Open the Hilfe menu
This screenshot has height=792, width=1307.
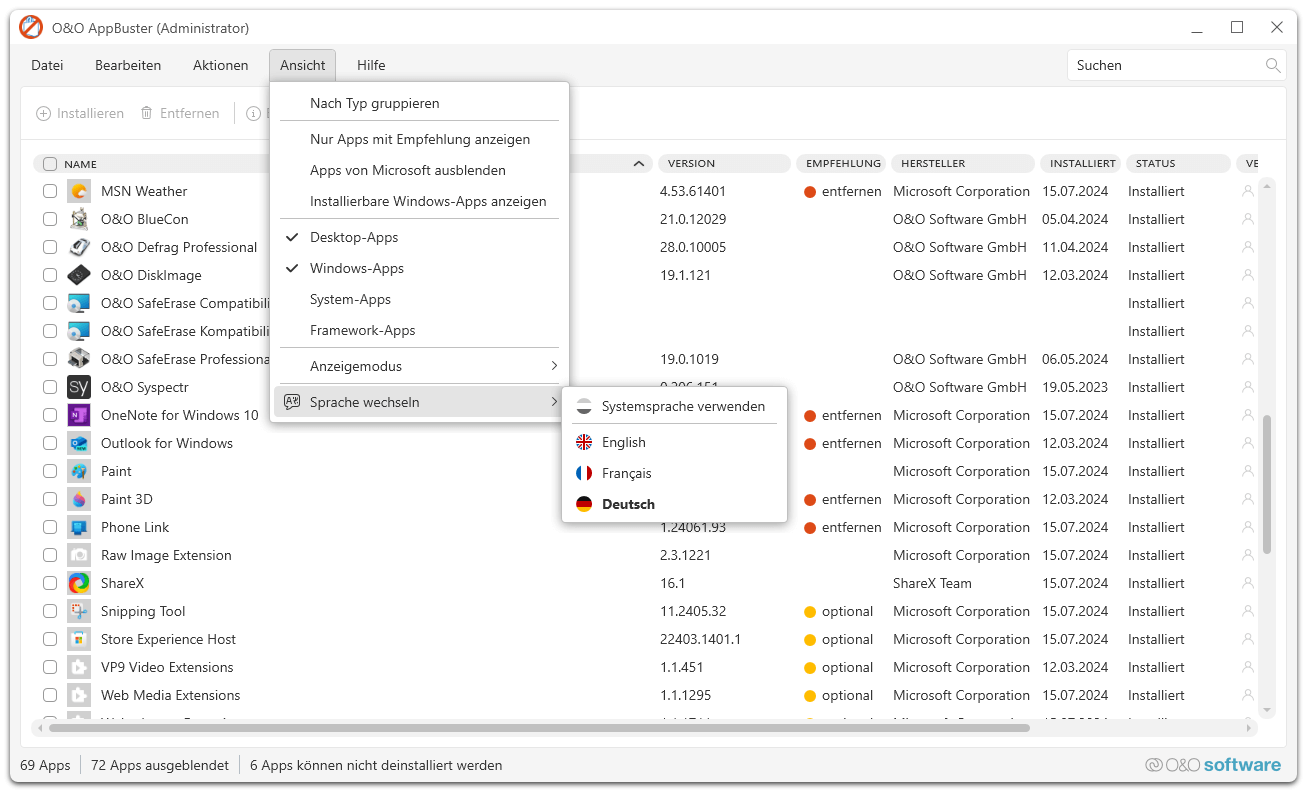371,65
